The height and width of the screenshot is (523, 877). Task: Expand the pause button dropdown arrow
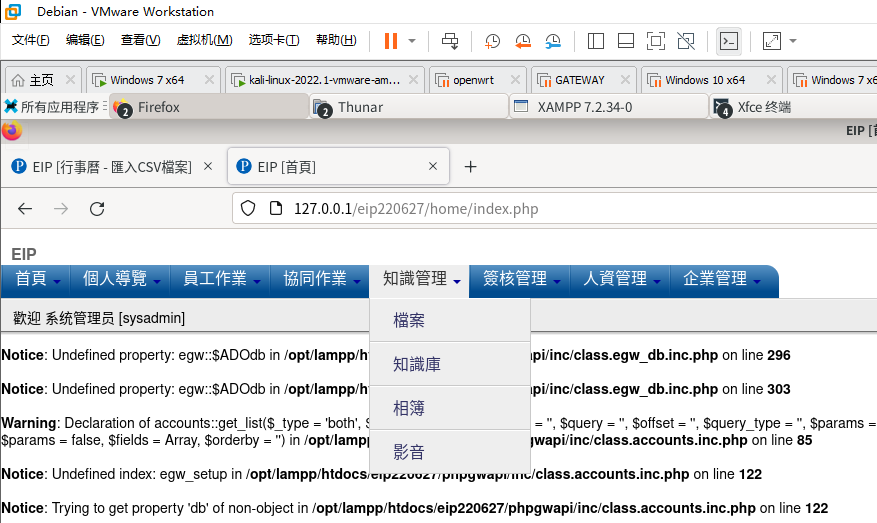click(x=412, y=41)
